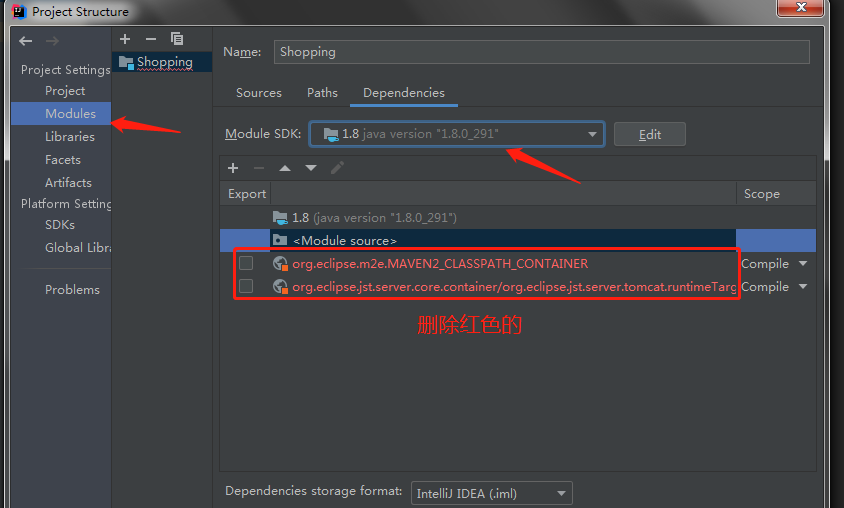Click the Module source folder icon
The height and width of the screenshot is (508, 844).
pos(280,240)
